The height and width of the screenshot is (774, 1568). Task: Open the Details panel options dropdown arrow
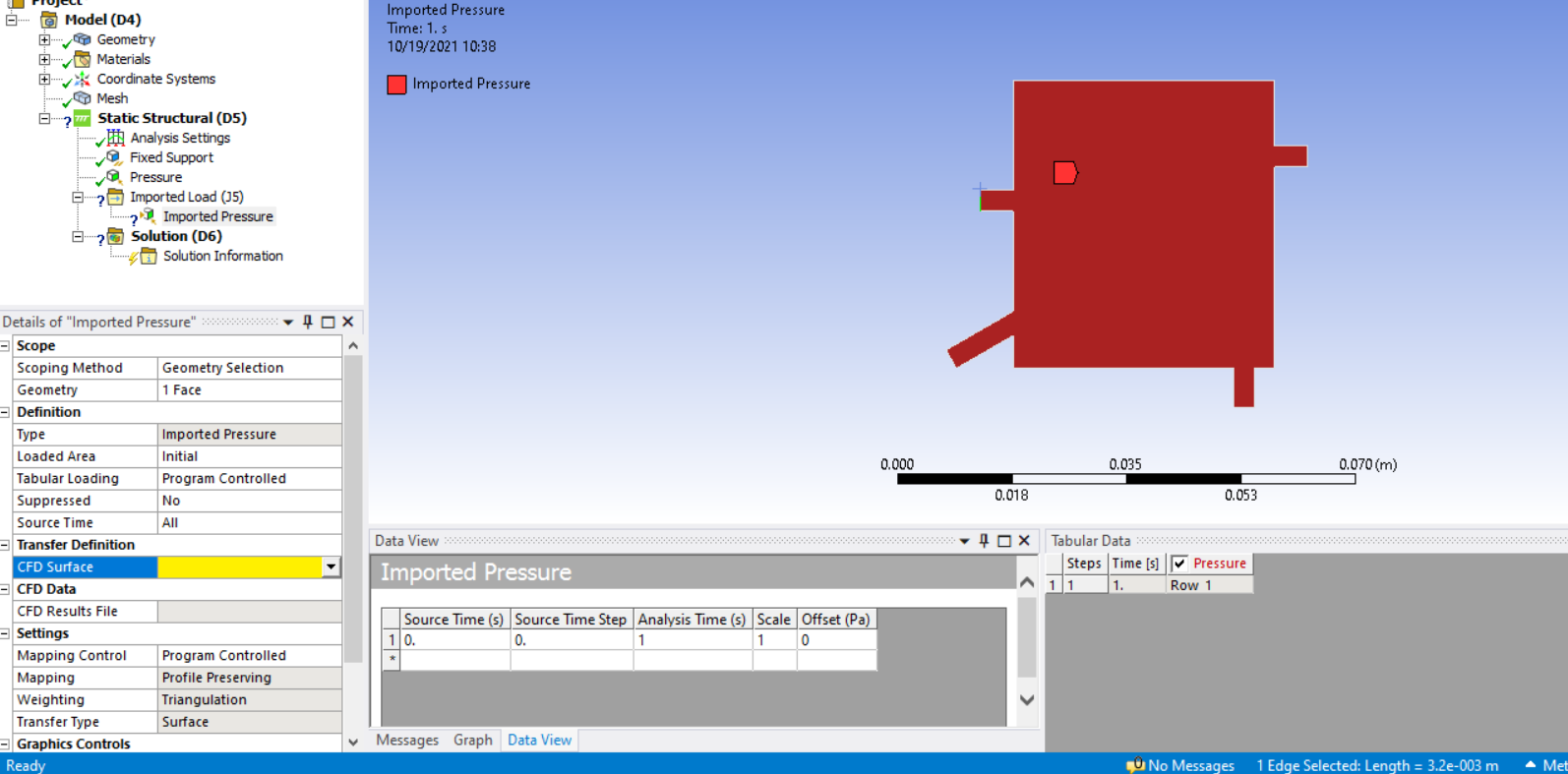(288, 322)
